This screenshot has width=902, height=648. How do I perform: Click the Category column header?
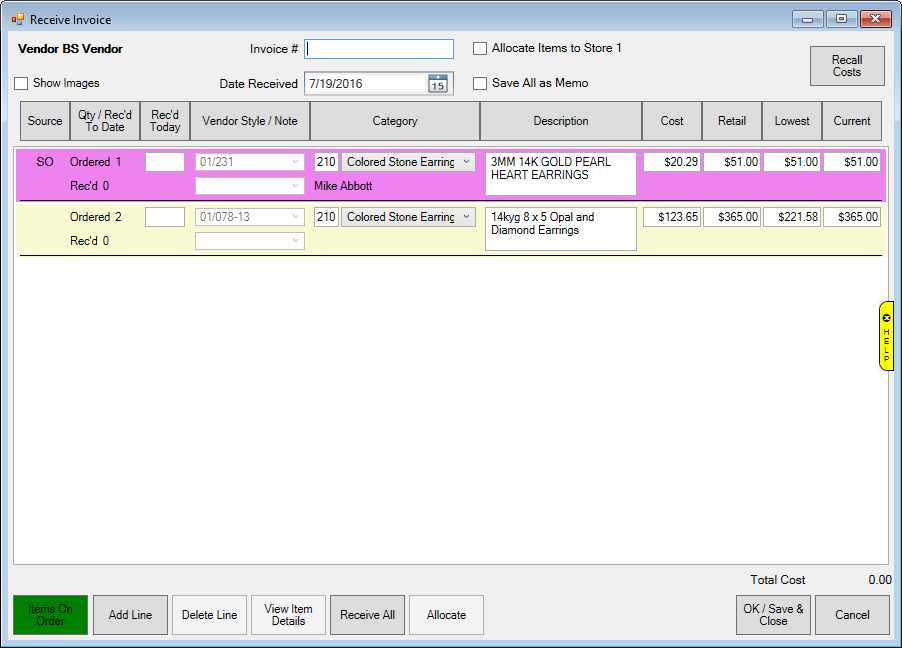[395, 121]
